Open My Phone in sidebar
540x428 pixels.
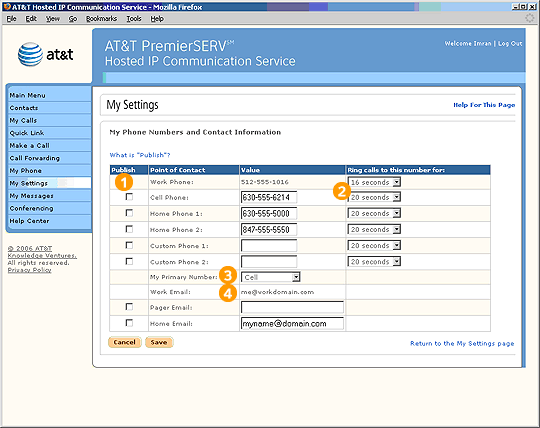50,171
